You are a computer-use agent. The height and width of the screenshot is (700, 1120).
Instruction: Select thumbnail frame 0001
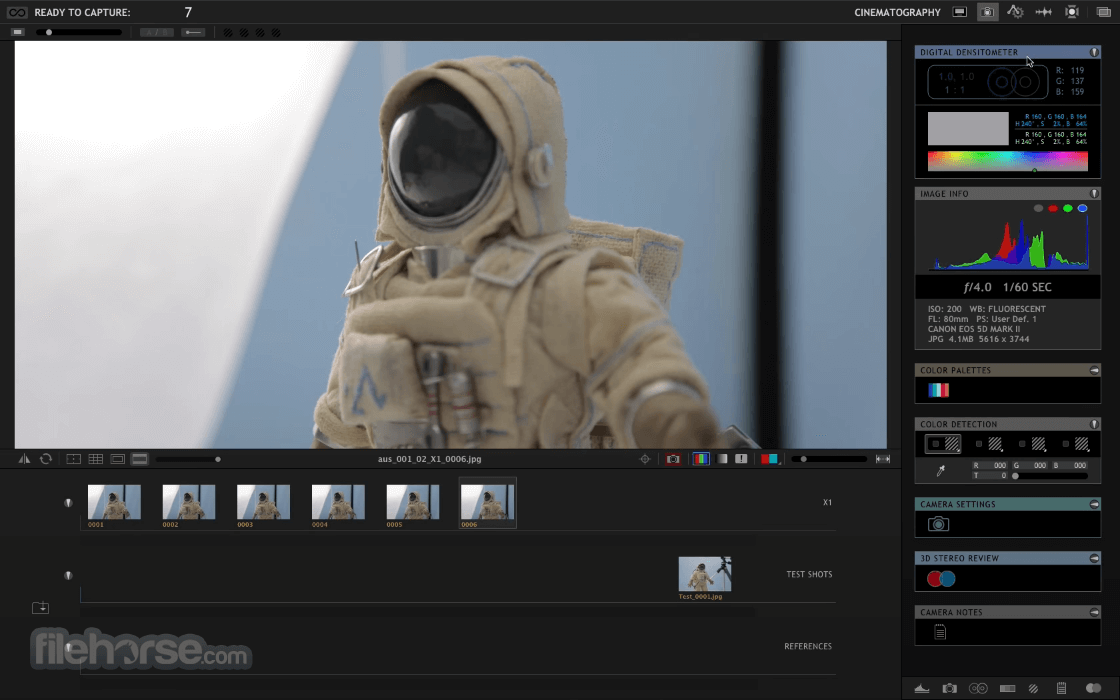point(114,502)
